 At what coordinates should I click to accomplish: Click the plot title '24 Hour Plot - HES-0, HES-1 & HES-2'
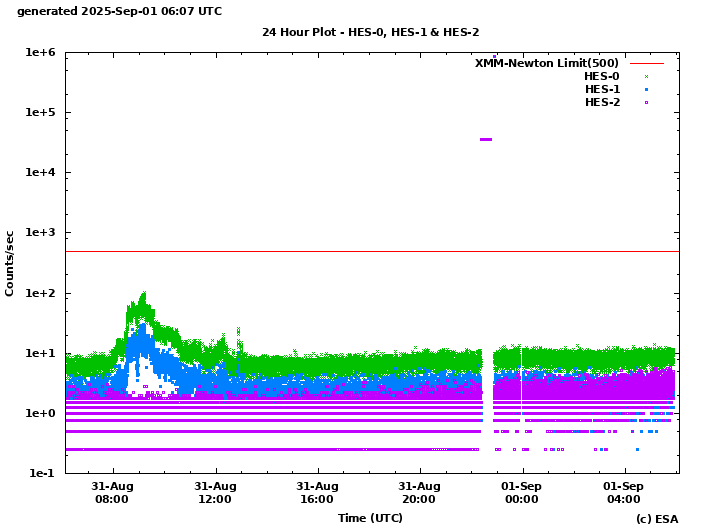pyautogui.click(x=370, y=32)
